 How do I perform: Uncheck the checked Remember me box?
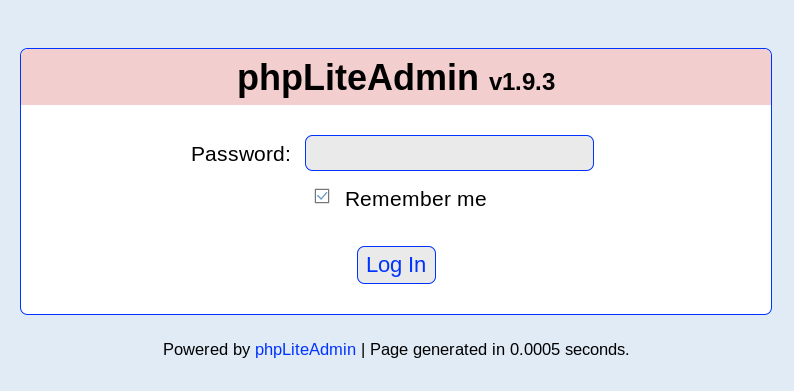click(322, 196)
